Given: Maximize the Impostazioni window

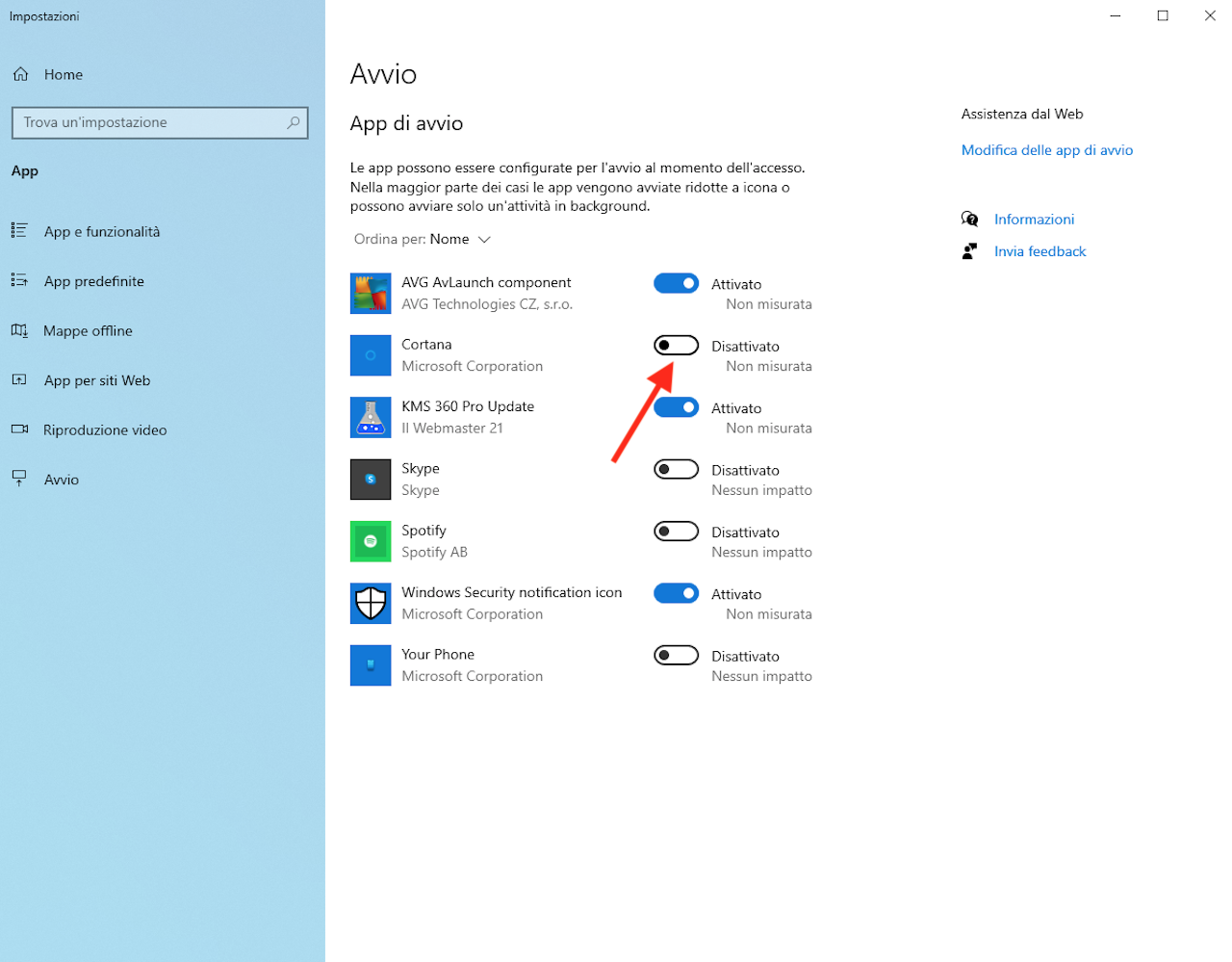Looking at the screenshot, I should pyautogui.click(x=1163, y=15).
